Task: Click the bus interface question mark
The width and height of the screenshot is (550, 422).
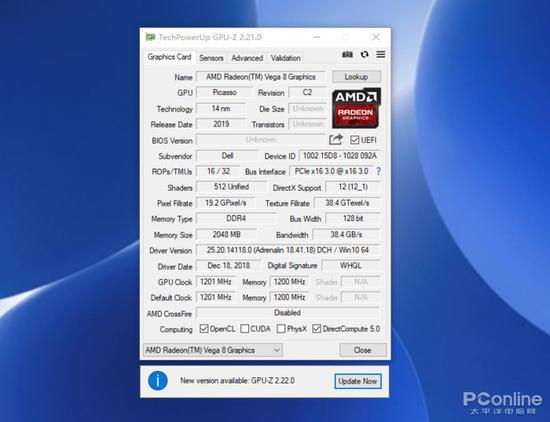Action: [378, 171]
